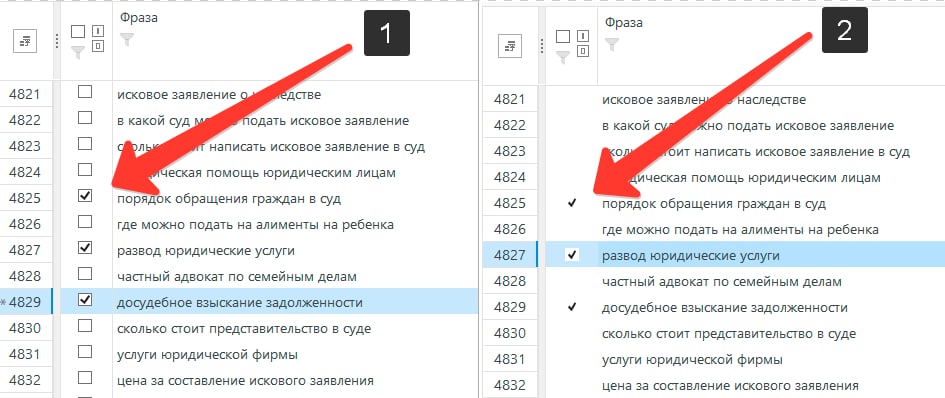Select highlighted 'развод юридические услуги' in right table
Screen dimensions: 945x398
[691, 256]
